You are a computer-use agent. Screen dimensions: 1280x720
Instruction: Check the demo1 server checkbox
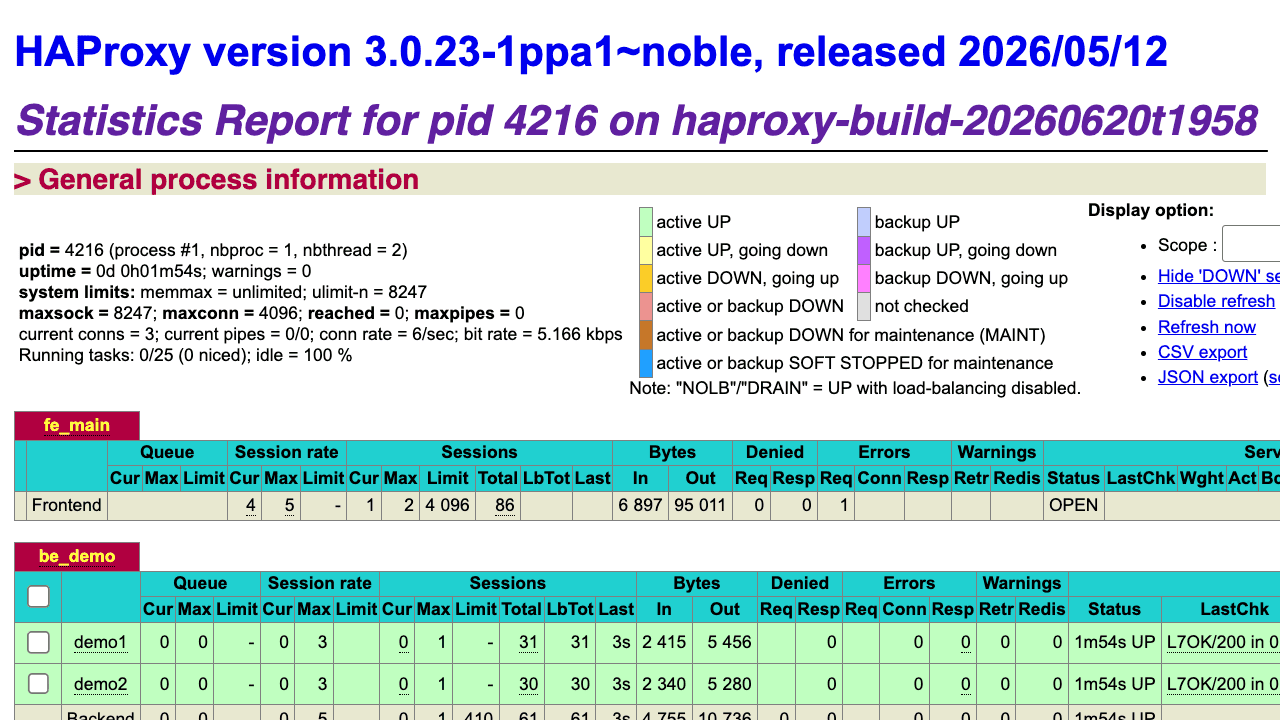click(38, 643)
